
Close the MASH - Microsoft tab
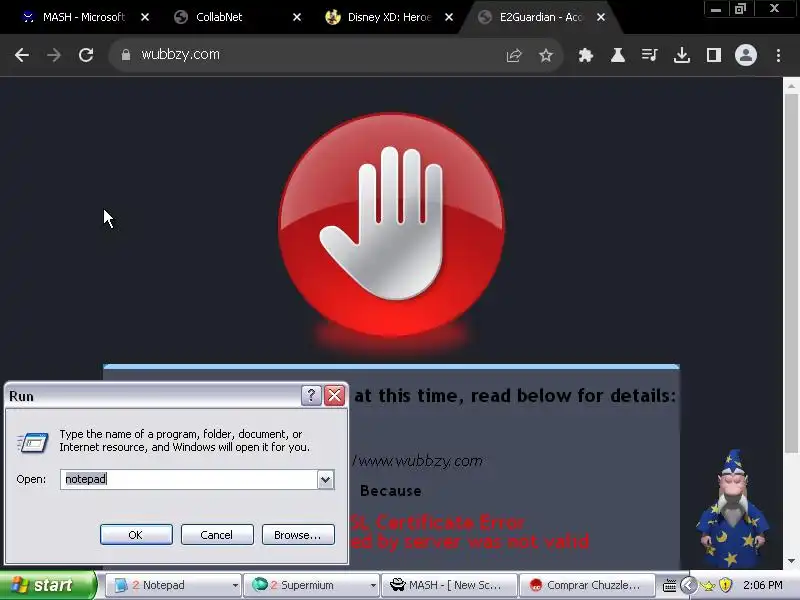[x=145, y=17]
